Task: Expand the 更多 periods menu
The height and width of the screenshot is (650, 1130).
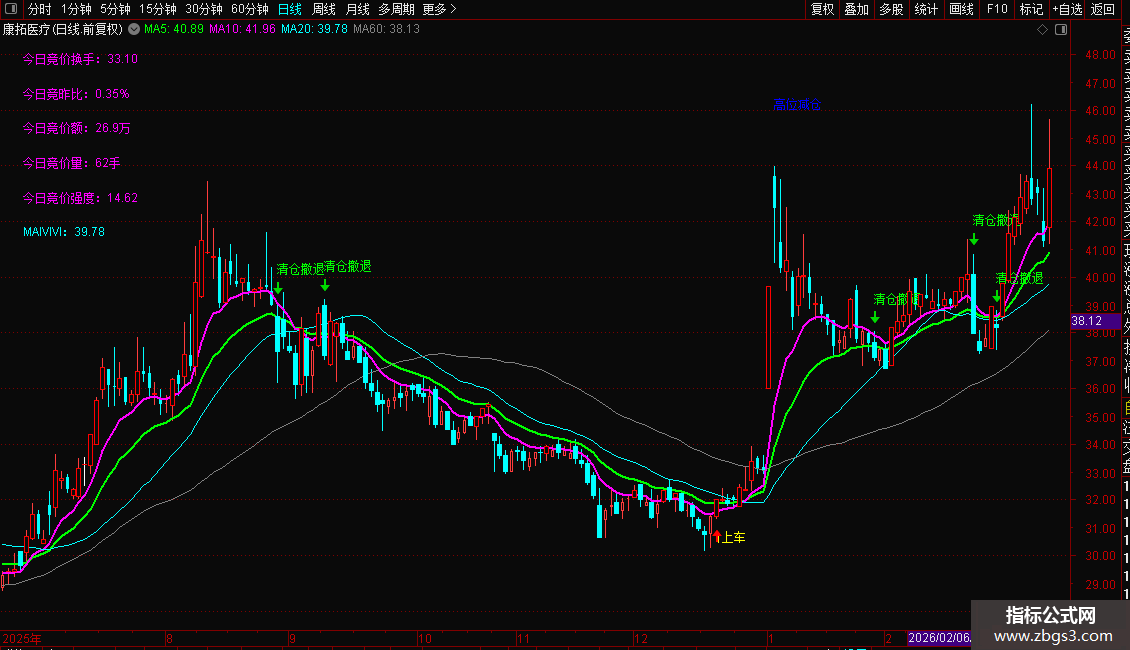Action: pos(439,9)
